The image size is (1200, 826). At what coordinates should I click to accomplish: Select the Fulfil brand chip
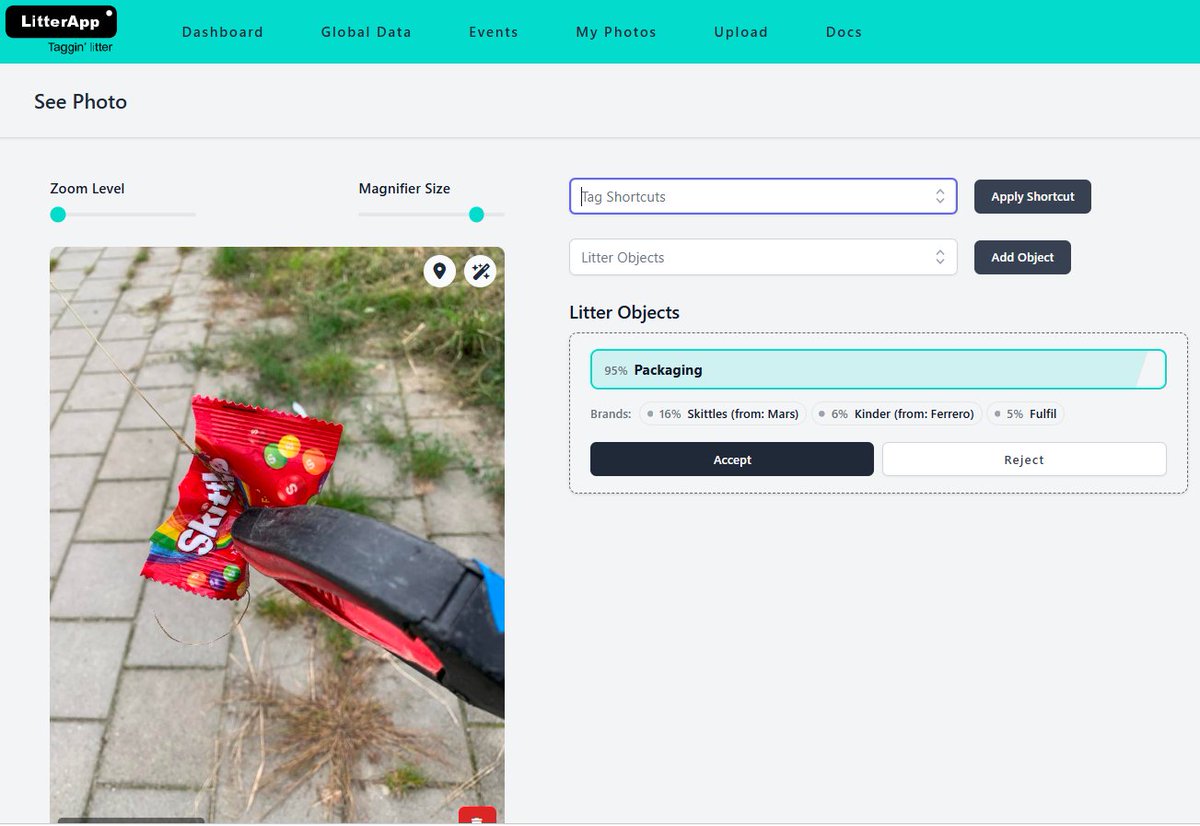click(1025, 414)
